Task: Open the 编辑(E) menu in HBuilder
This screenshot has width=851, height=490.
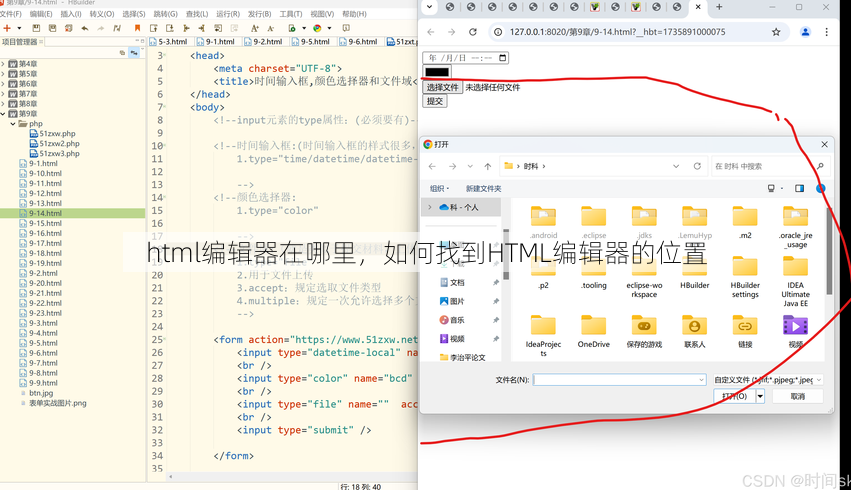Action: 41,14
